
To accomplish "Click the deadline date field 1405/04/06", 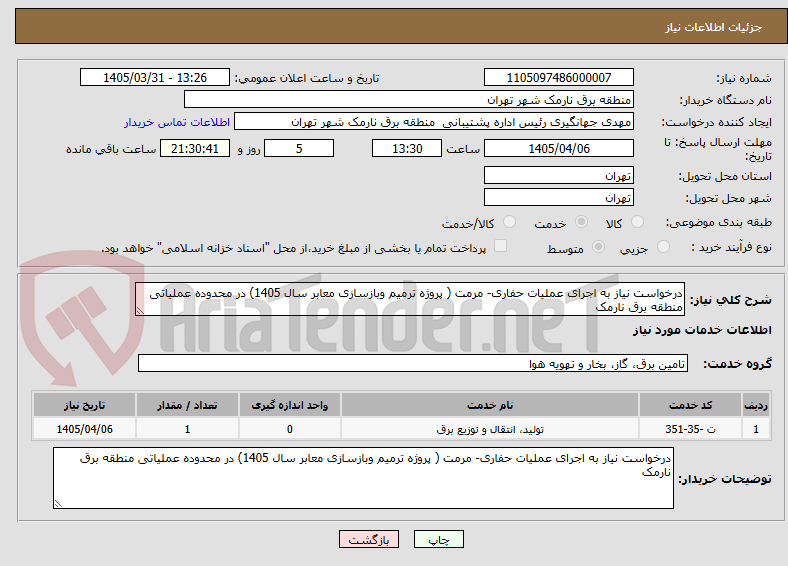I will point(559,148).
